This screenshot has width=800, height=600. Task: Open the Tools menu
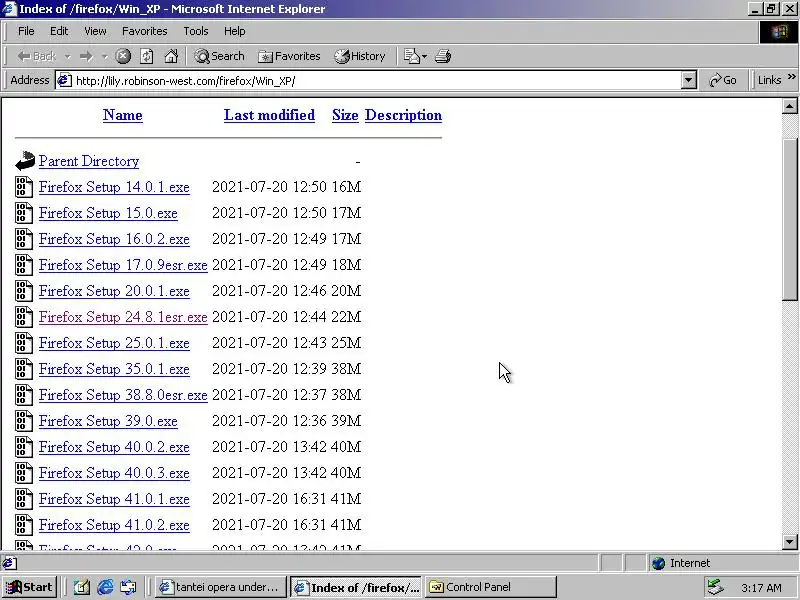(196, 31)
